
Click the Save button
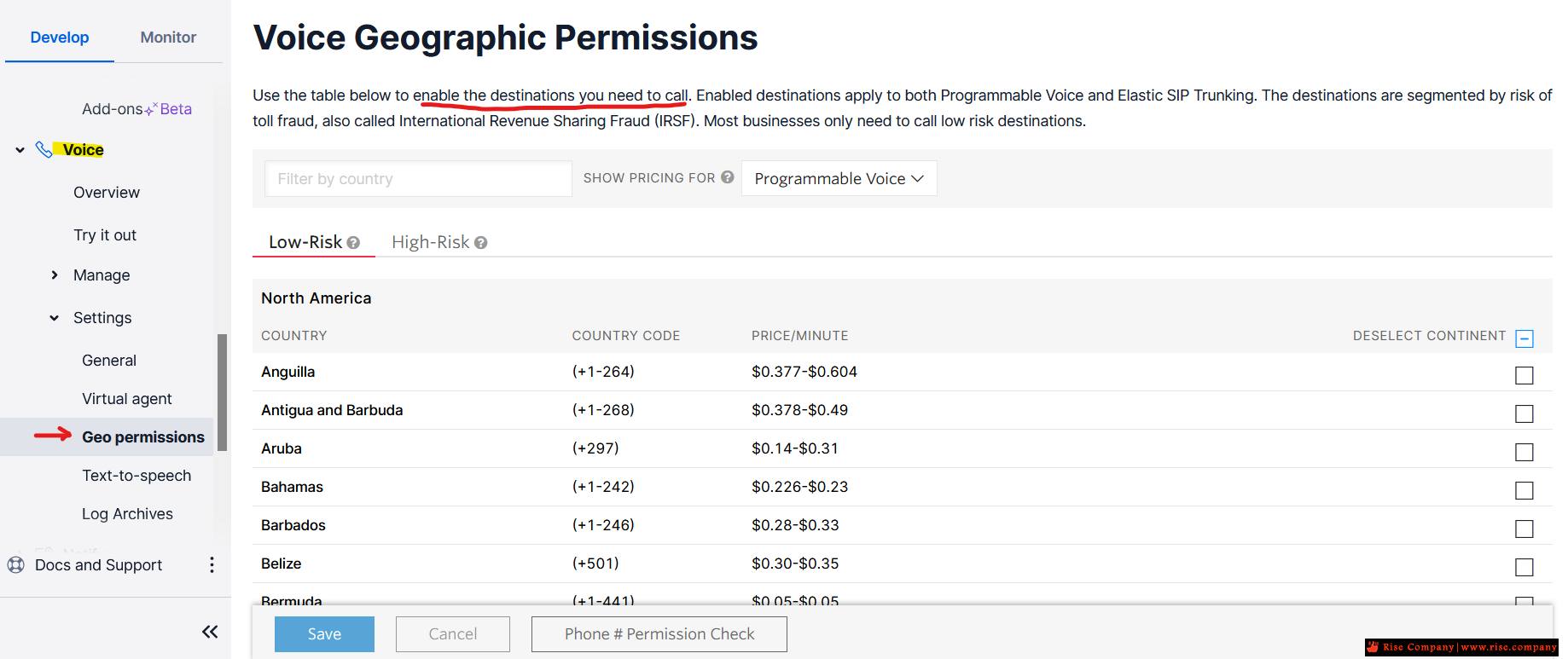point(324,634)
